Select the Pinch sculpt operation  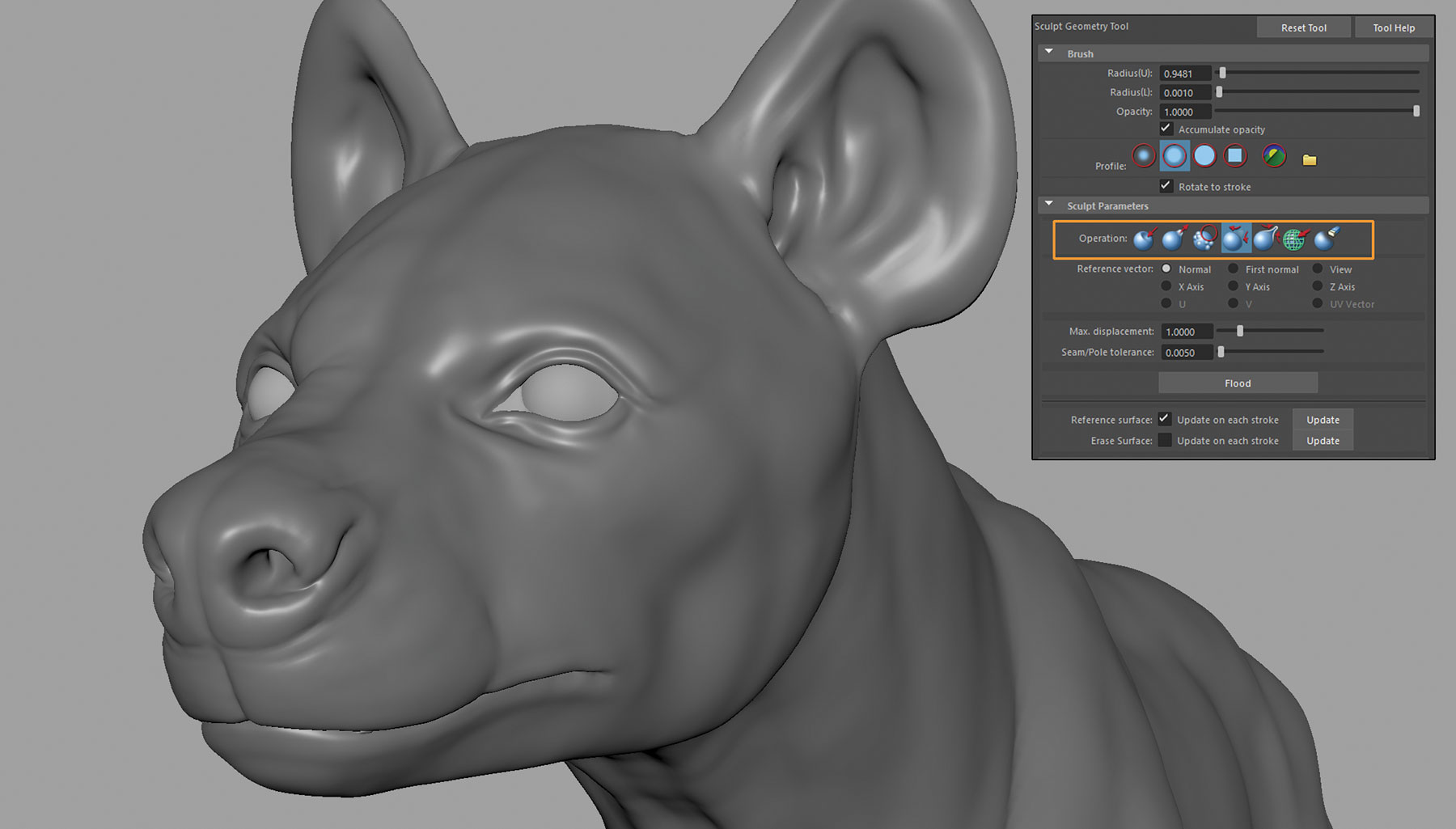1265,239
